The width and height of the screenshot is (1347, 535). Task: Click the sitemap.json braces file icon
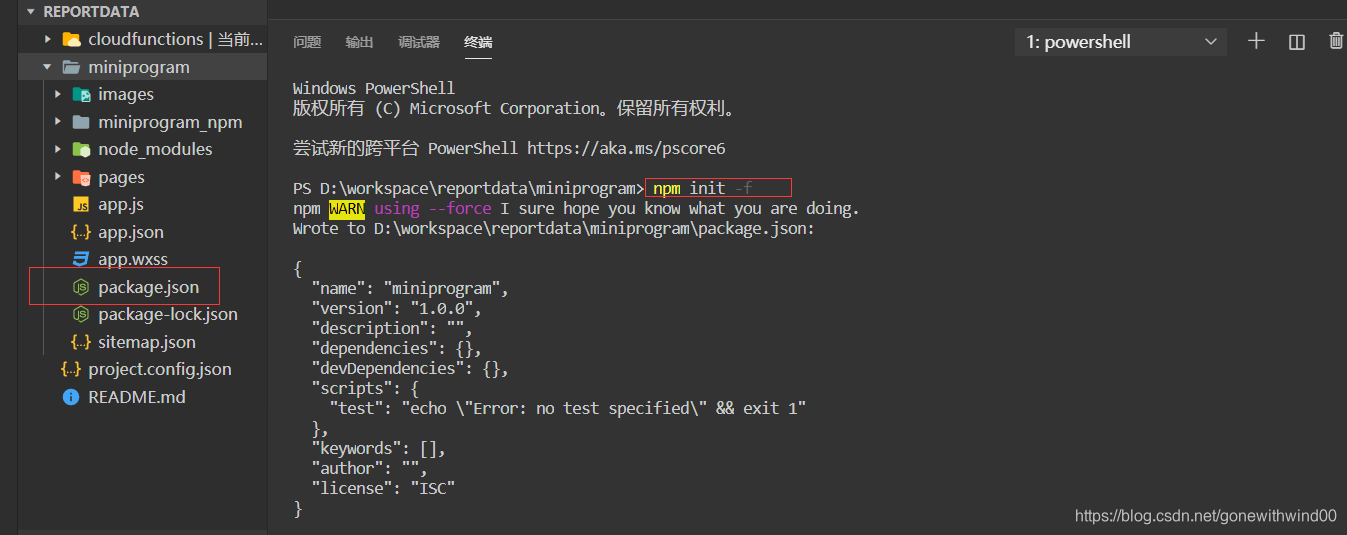point(81,342)
